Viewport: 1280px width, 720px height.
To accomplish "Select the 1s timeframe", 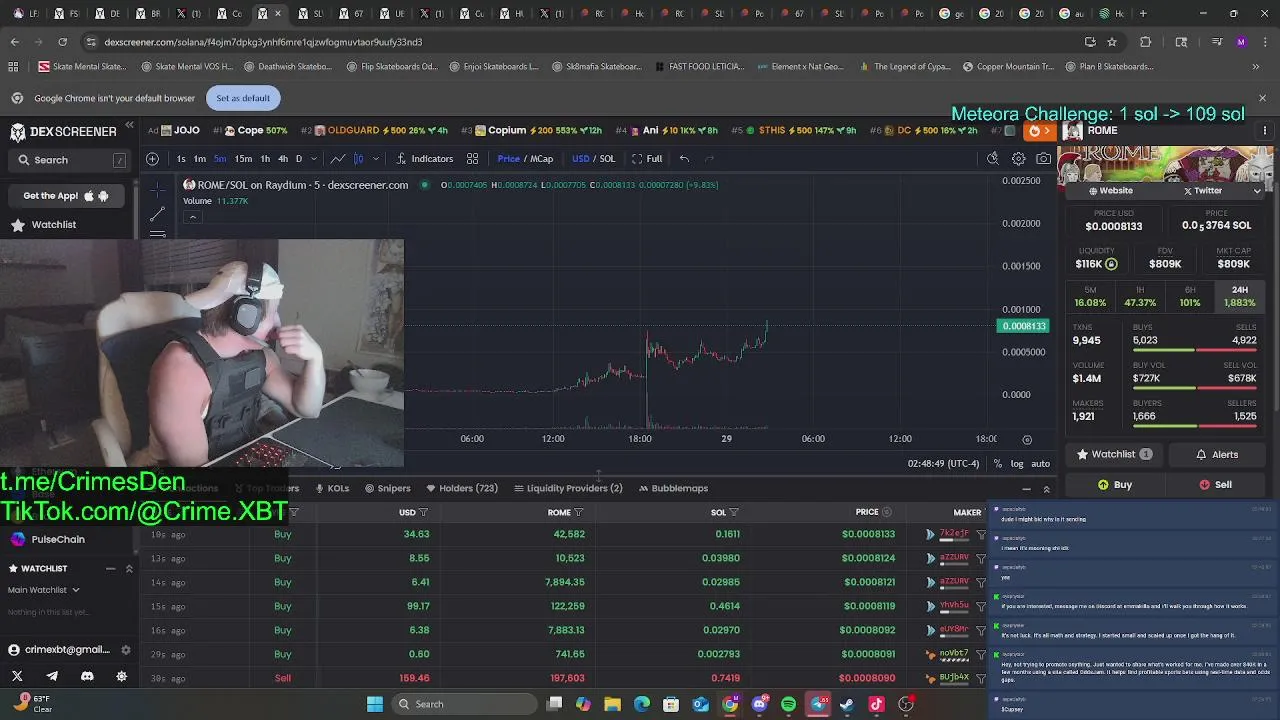I will coord(181,158).
